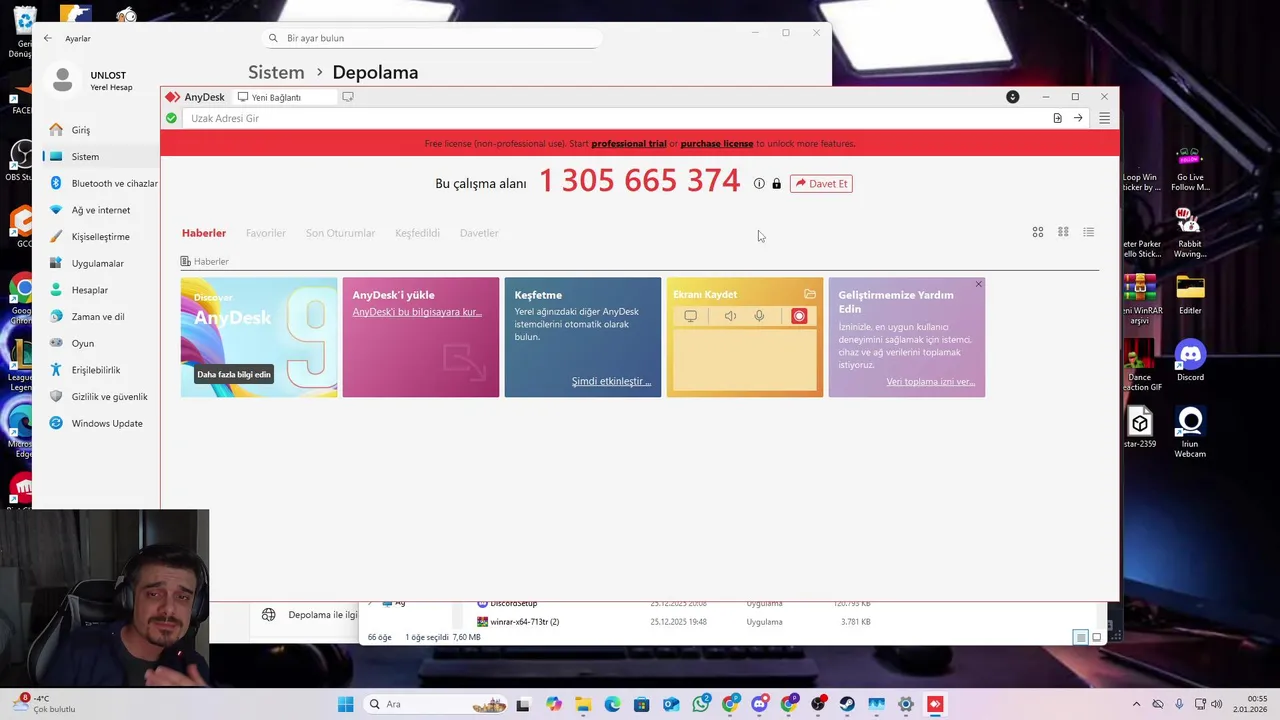Select the Keşfedildi tab
1280x720 pixels.
pos(417,233)
